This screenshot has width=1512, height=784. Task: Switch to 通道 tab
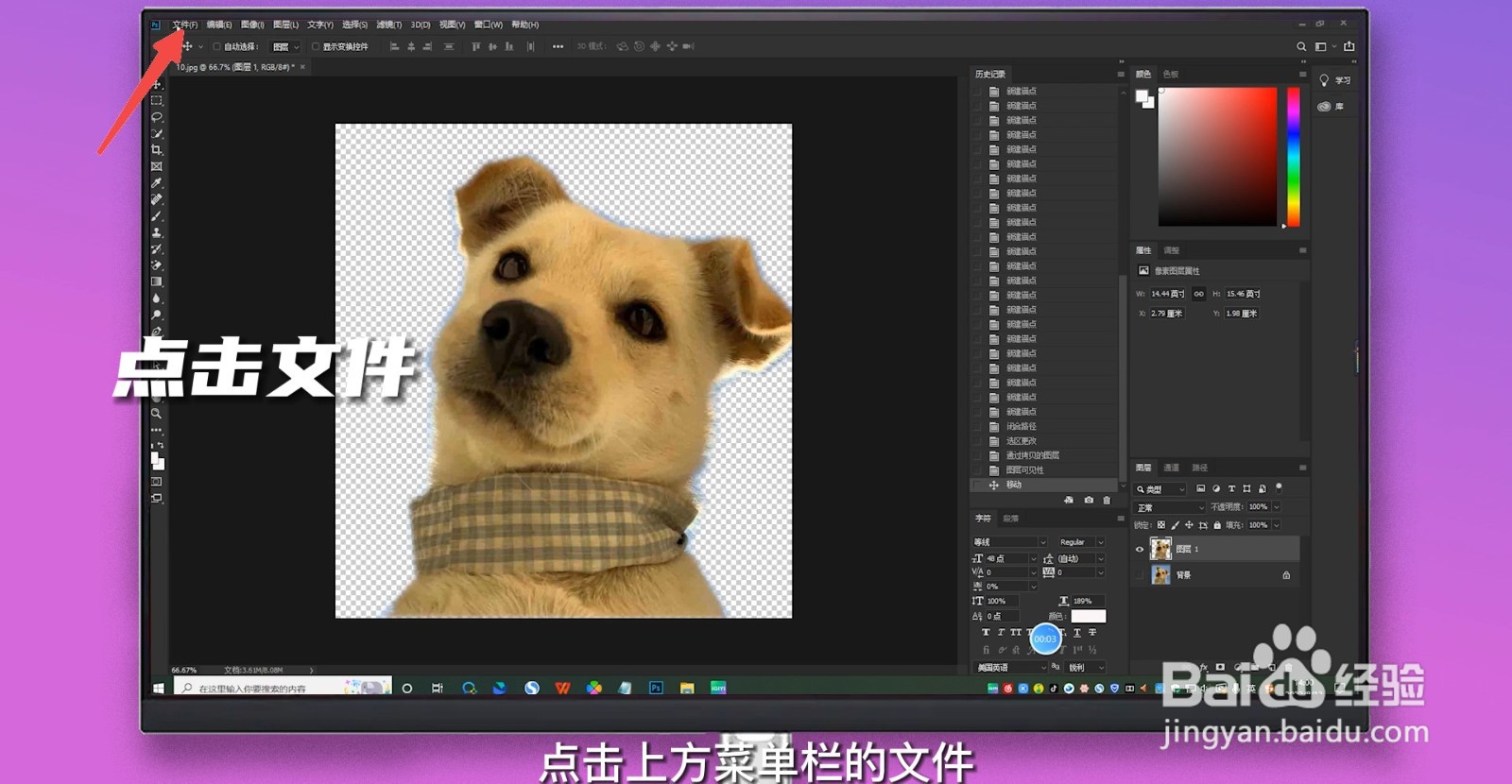coord(1172,468)
